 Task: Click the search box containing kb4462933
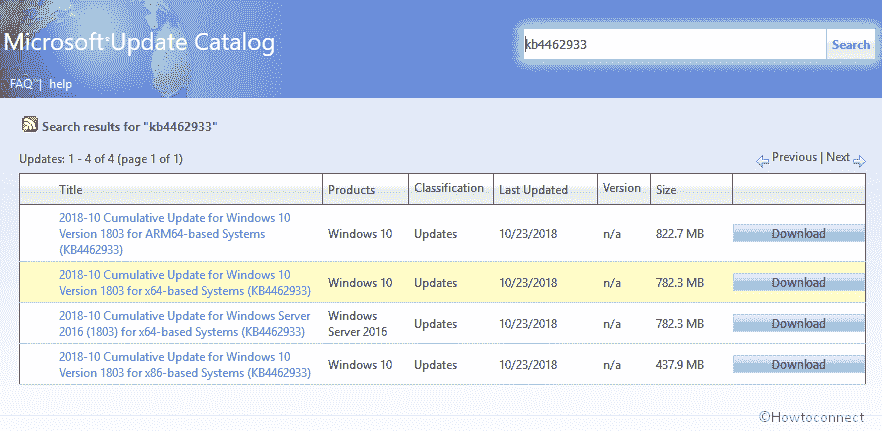(674, 44)
